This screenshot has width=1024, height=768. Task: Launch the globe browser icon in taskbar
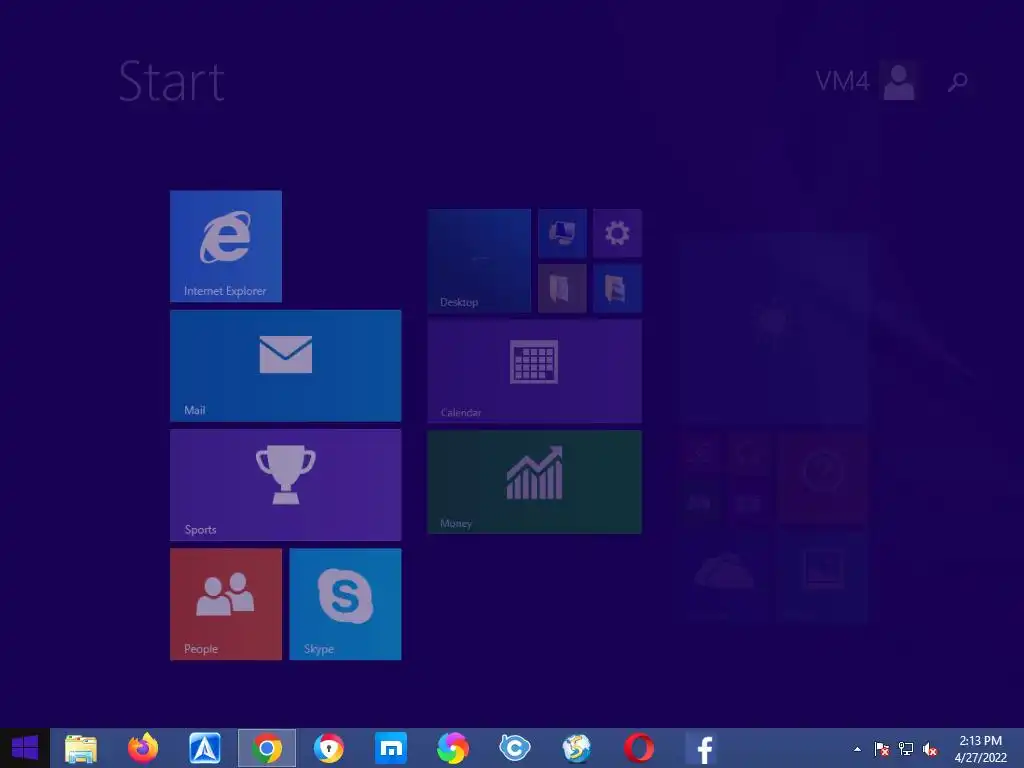(577, 748)
